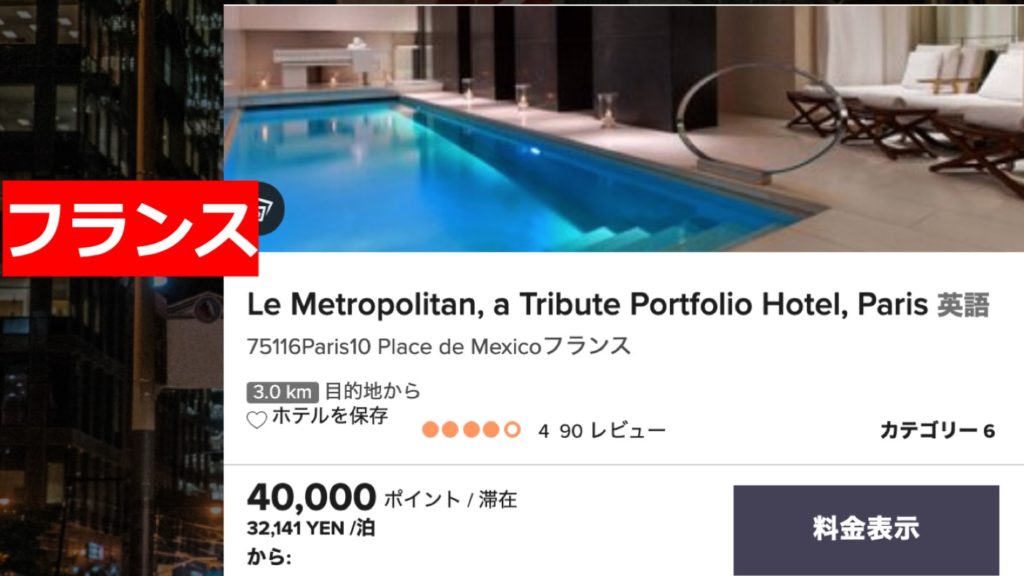Open the dark circular photo gallery icon
1024x576 pixels.
point(270,208)
